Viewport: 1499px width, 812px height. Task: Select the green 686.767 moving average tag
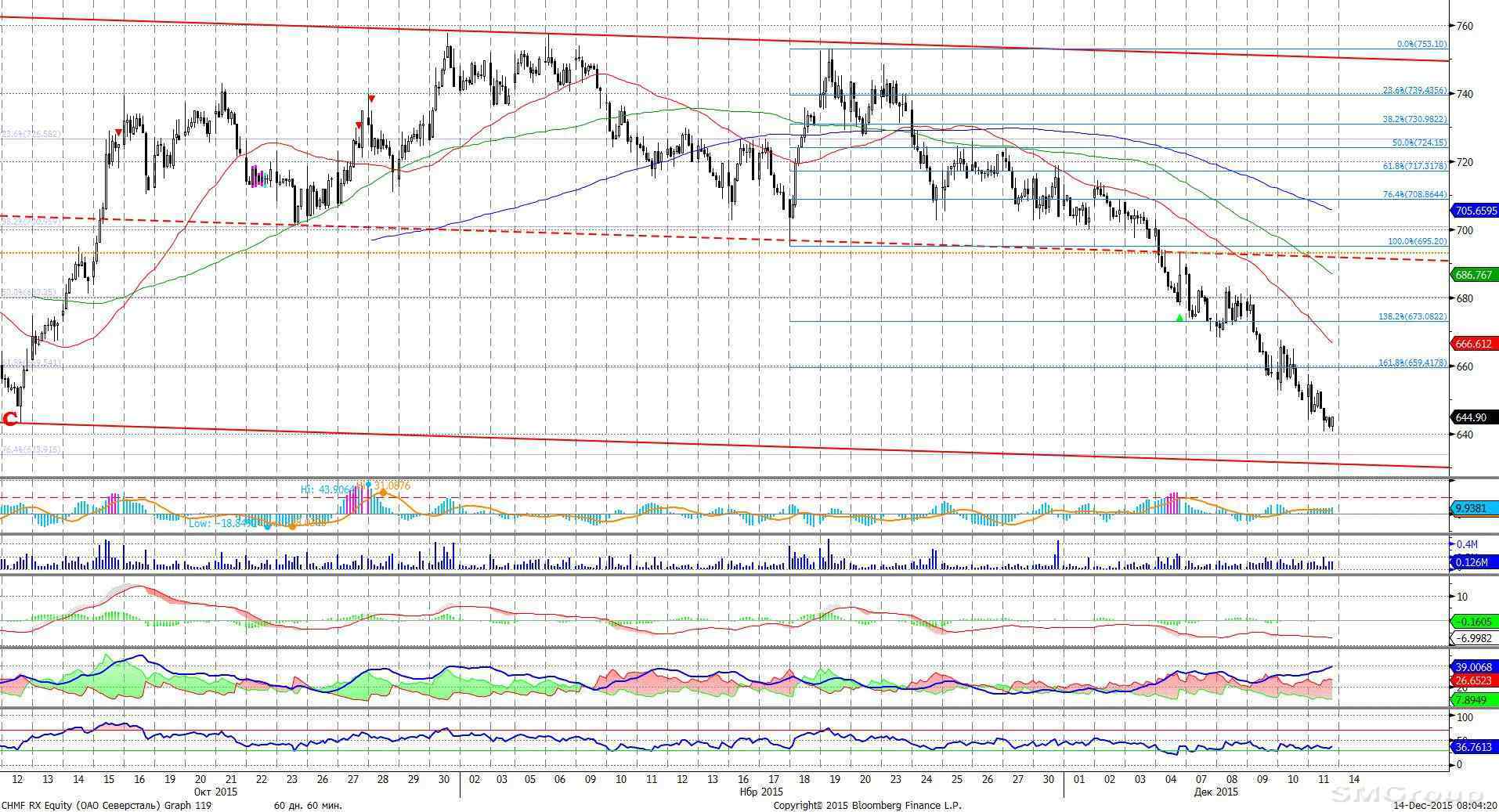[x=1474, y=275]
